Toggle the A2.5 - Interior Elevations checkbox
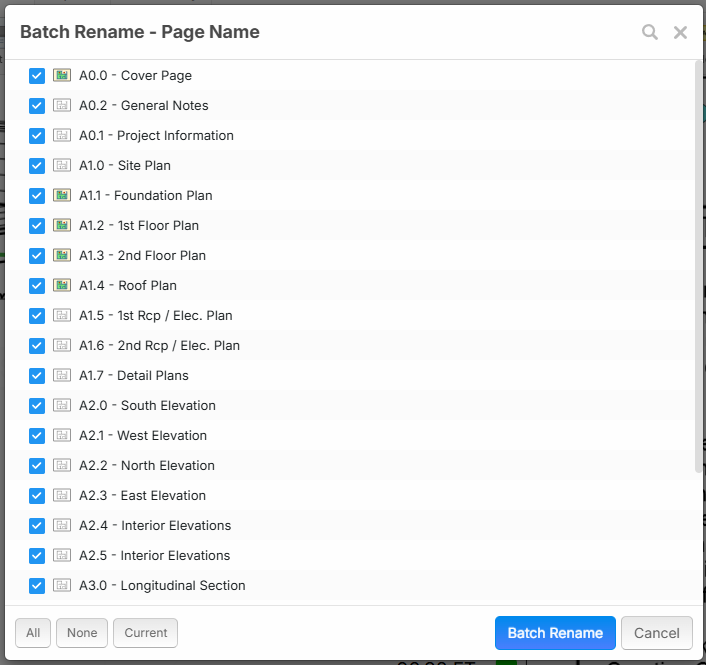The width and height of the screenshot is (706, 665). (x=37, y=556)
